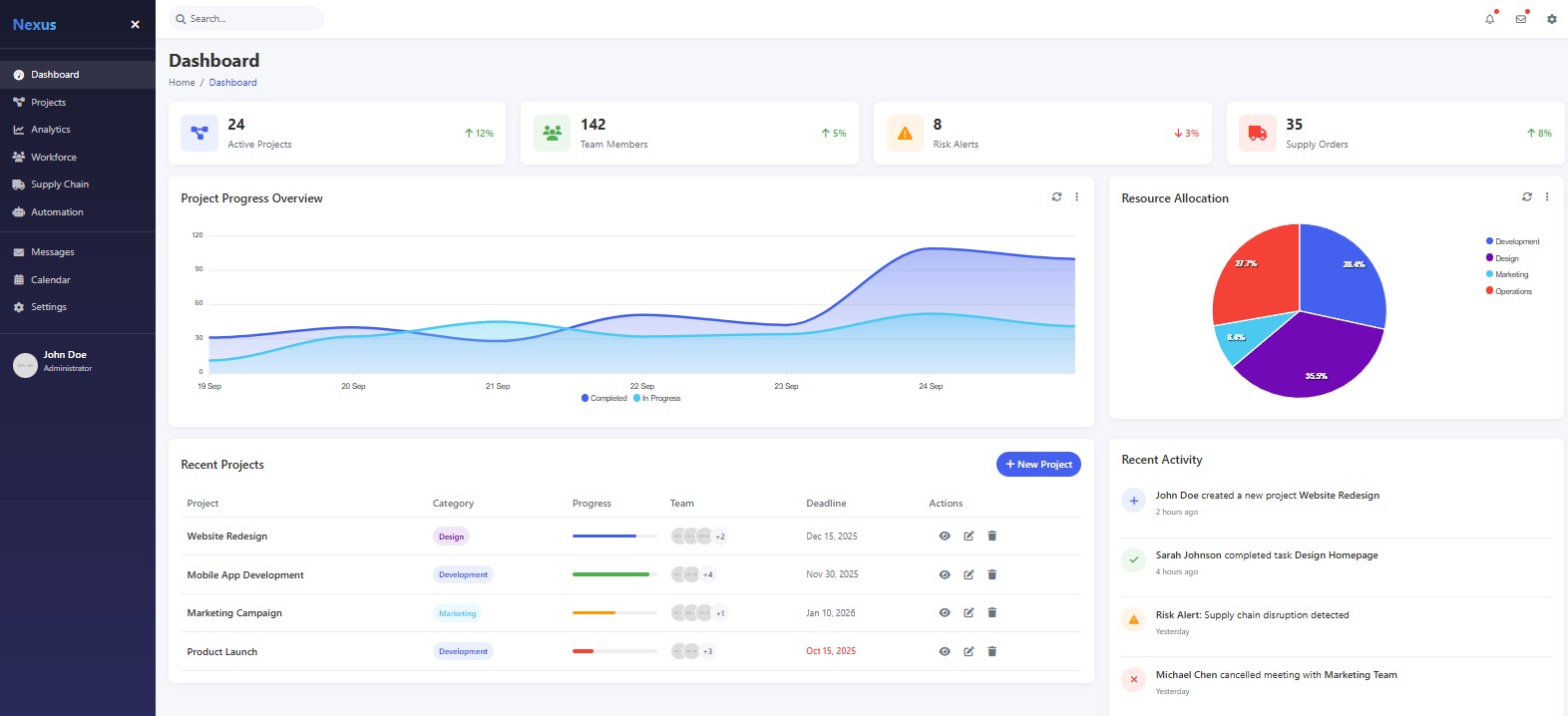Click the New Project button
Image resolution: width=1568 pixels, height=716 pixels.
[1038, 465]
